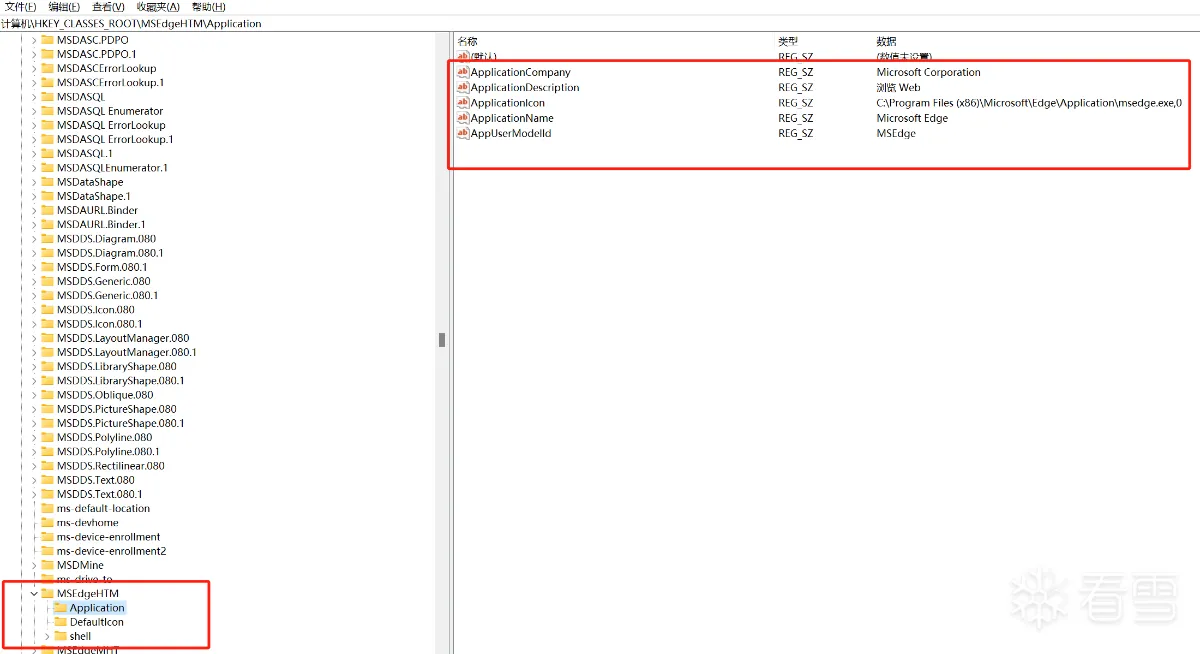Screen dimensions: 1200x654
Task: Click the shell key folder icon
Action: click(60, 636)
